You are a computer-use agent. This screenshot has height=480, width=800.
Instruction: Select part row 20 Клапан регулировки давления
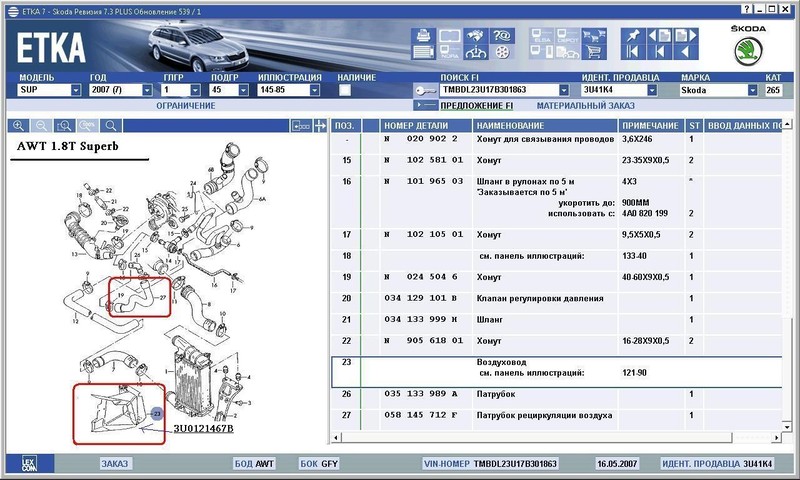[x=540, y=298]
